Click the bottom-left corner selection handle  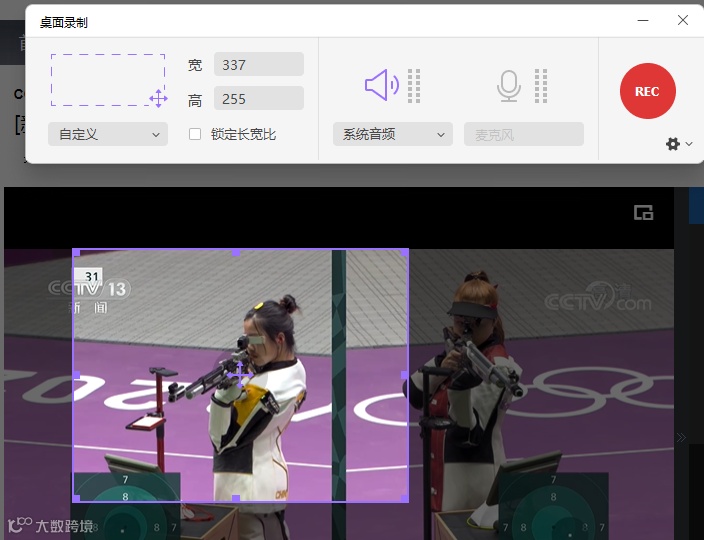(76, 498)
